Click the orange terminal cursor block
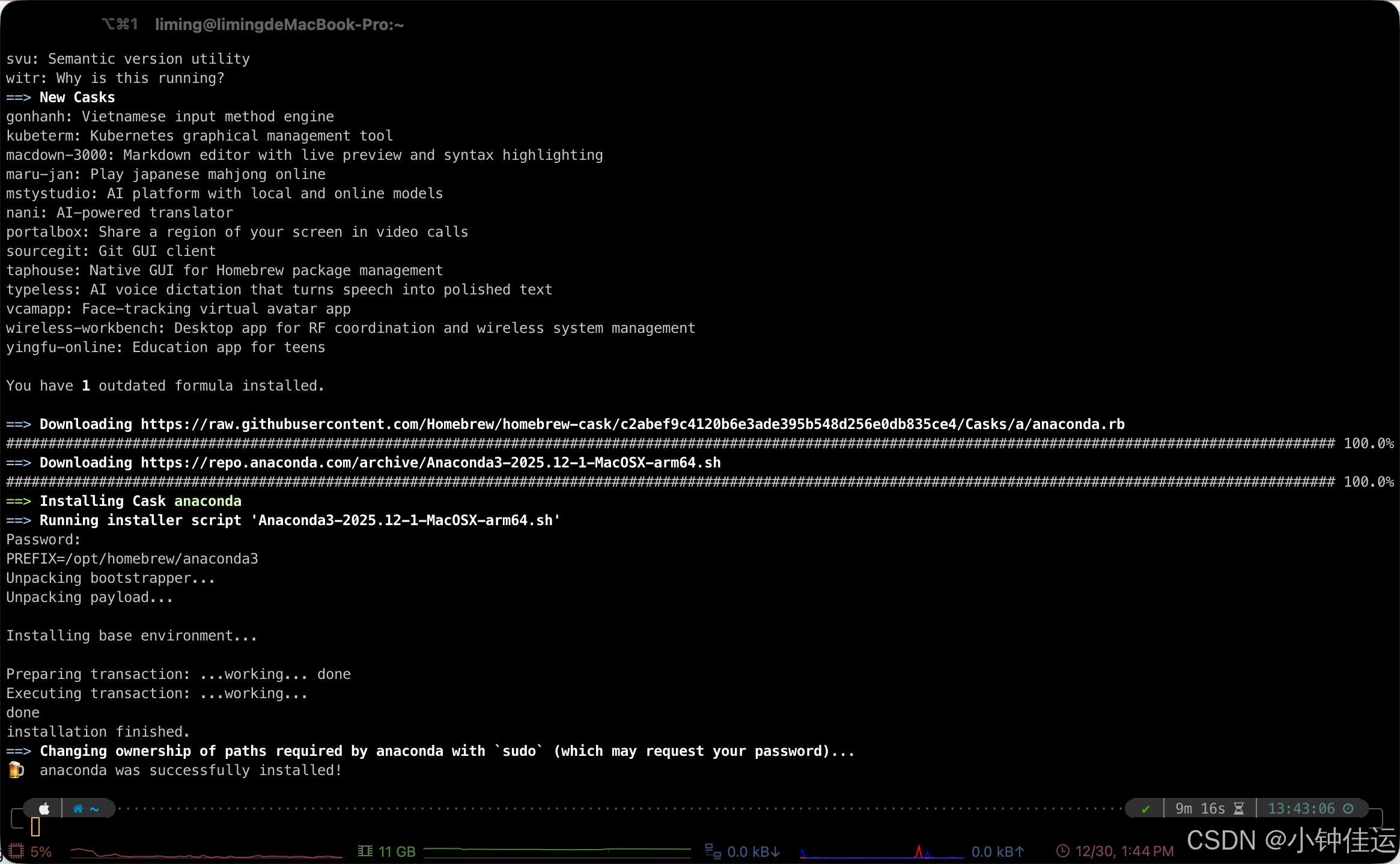 point(35,827)
